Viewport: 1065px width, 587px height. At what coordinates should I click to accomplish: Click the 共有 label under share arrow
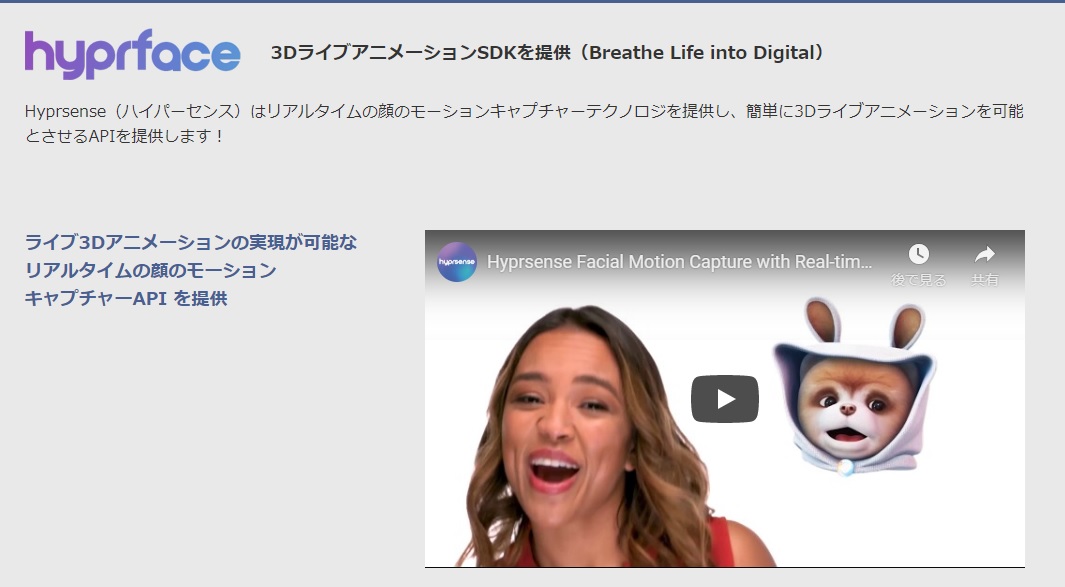984,280
